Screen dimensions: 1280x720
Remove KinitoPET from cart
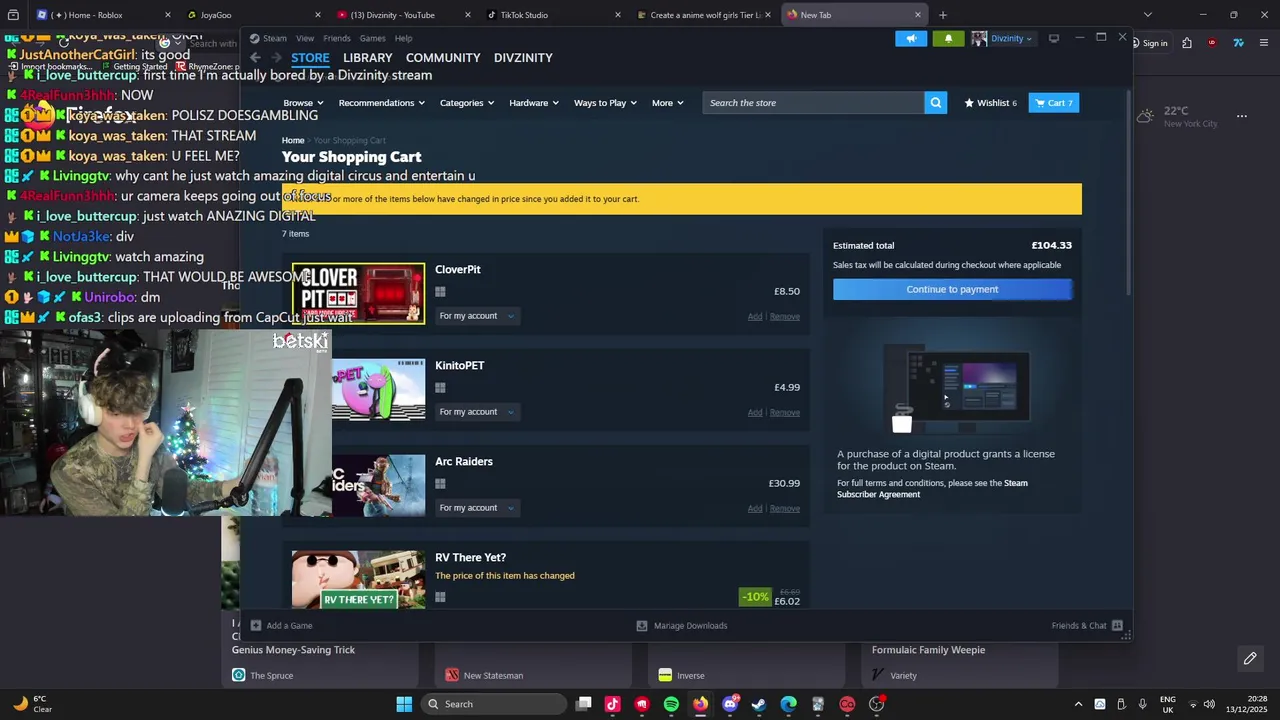(785, 413)
